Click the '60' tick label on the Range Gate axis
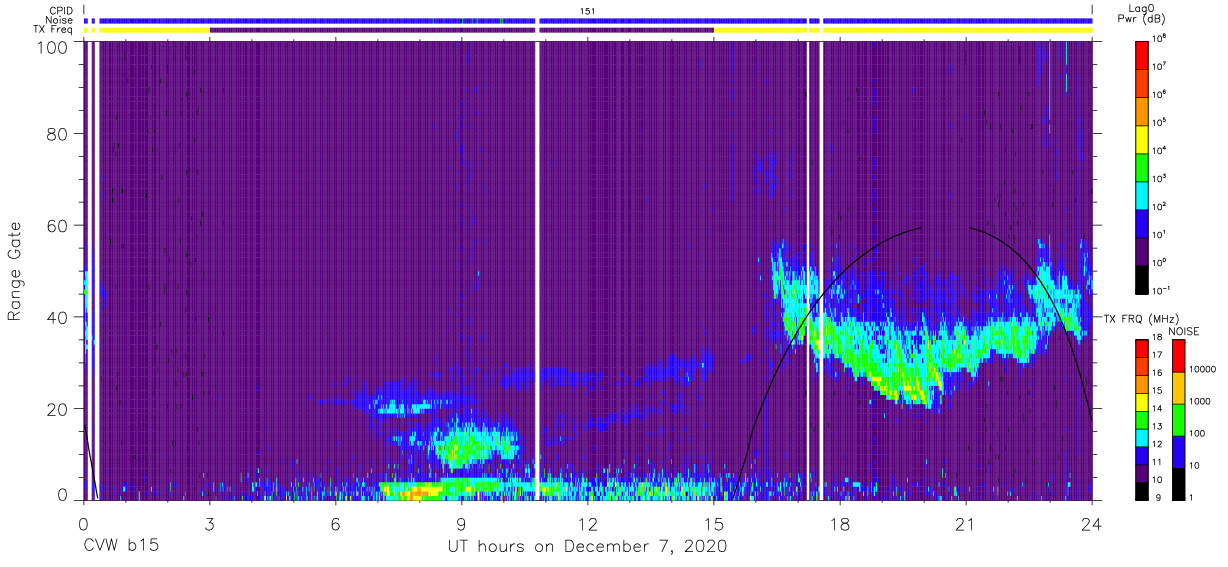 click(58, 225)
